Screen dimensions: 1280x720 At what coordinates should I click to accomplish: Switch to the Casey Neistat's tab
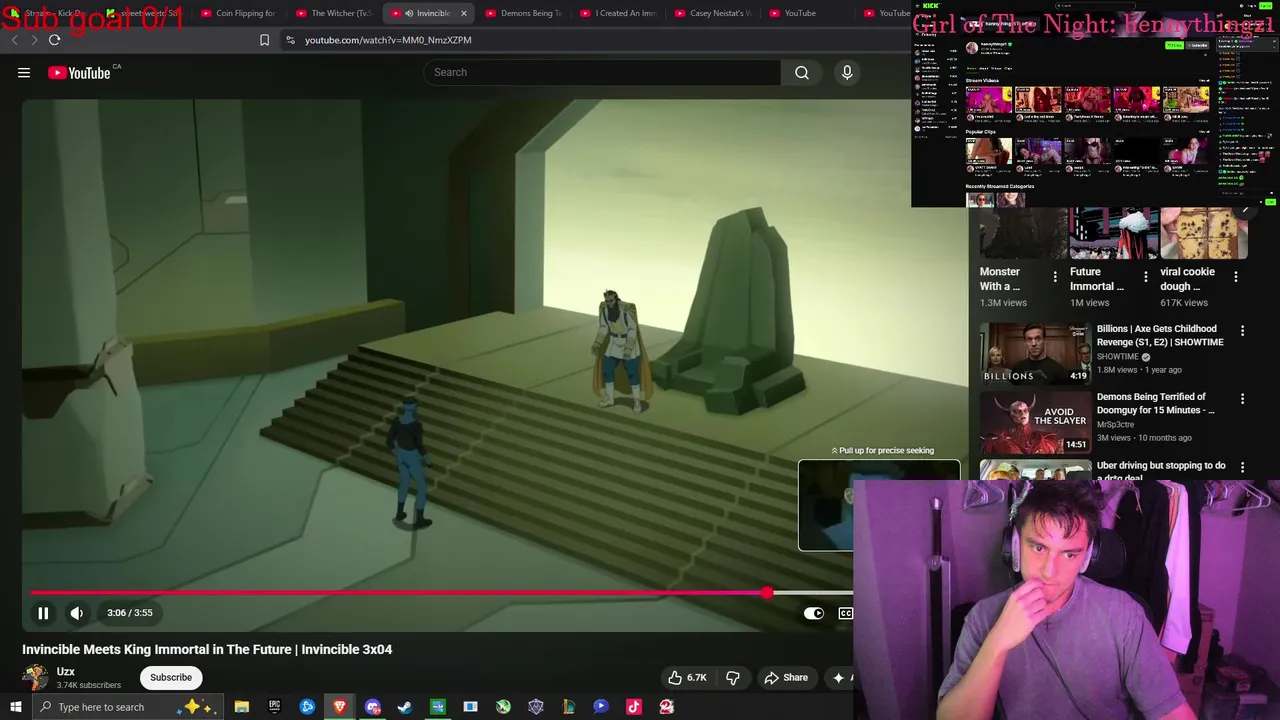[x=713, y=13]
